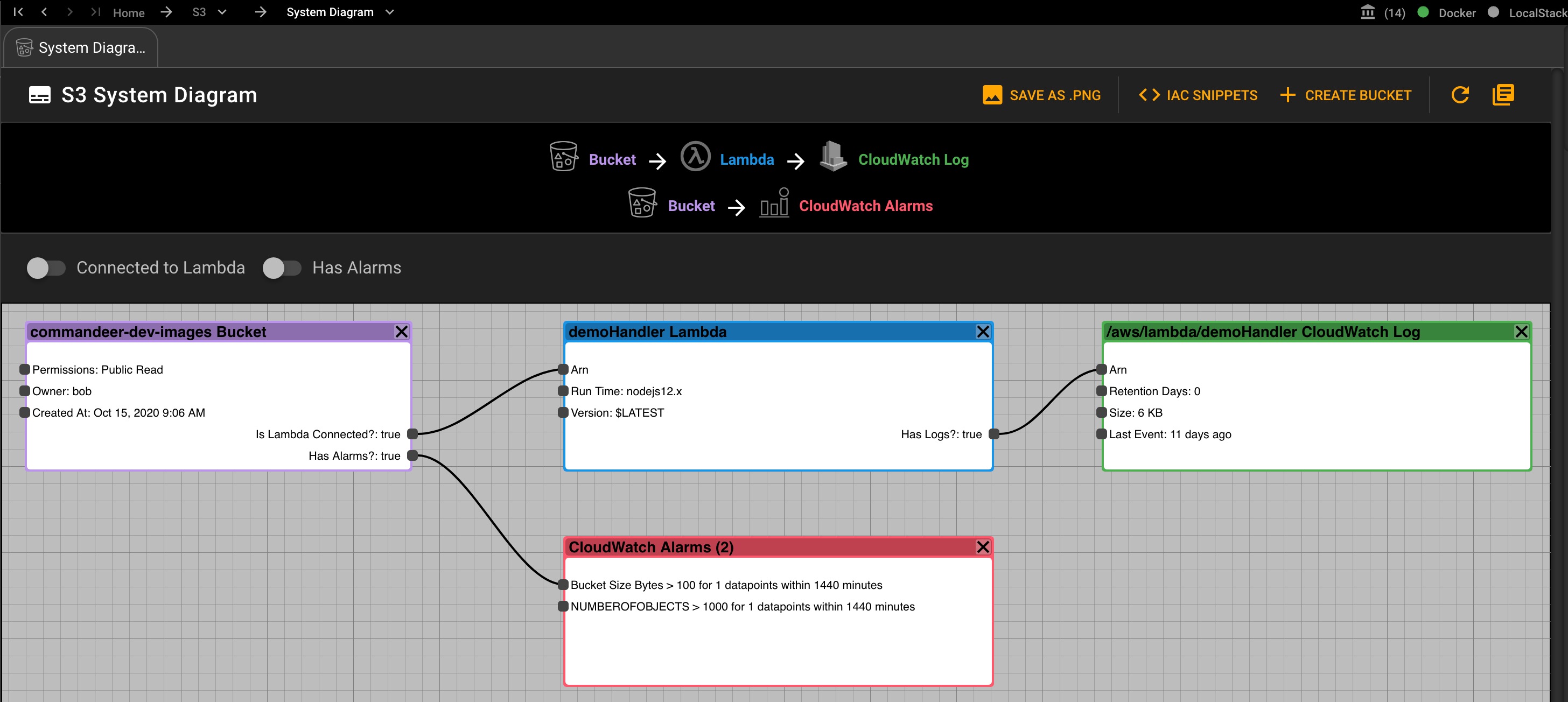Click the CloudWatch Log legend icon

point(832,156)
